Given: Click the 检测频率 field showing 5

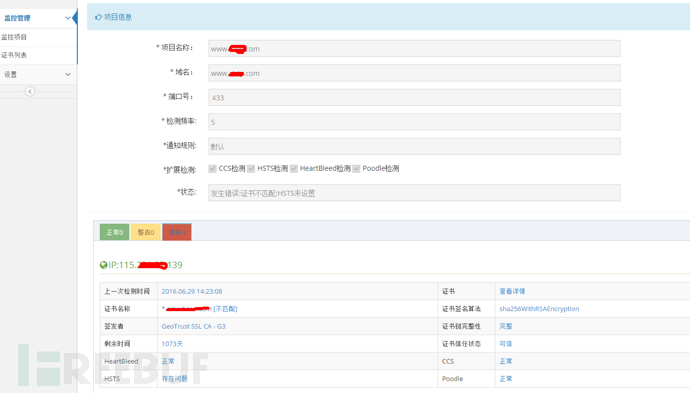Looking at the screenshot, I should [x=415, y=122].
